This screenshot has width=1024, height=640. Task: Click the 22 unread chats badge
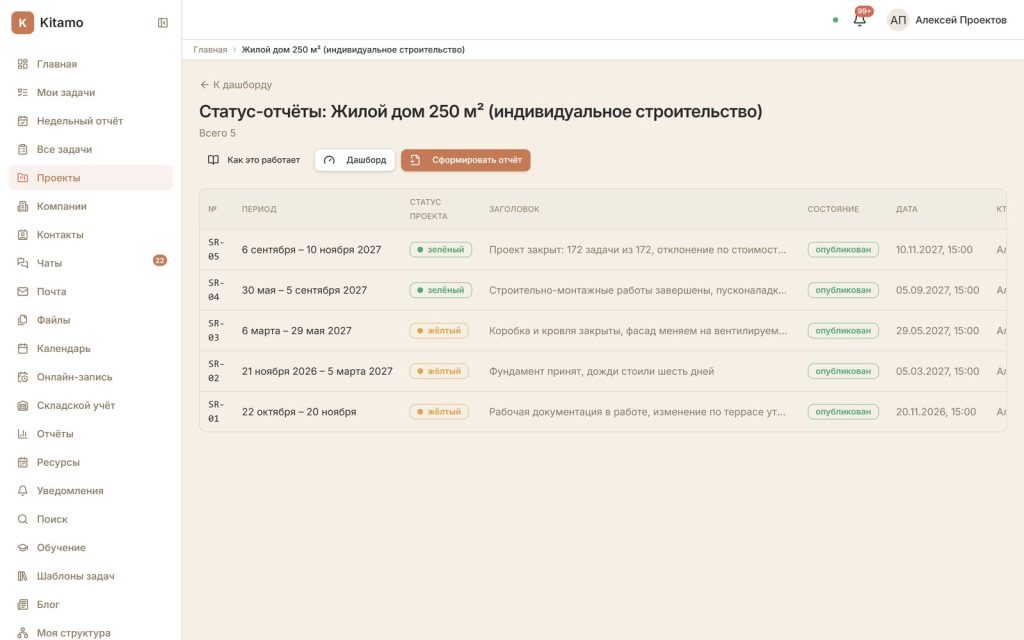coord(159,261)
